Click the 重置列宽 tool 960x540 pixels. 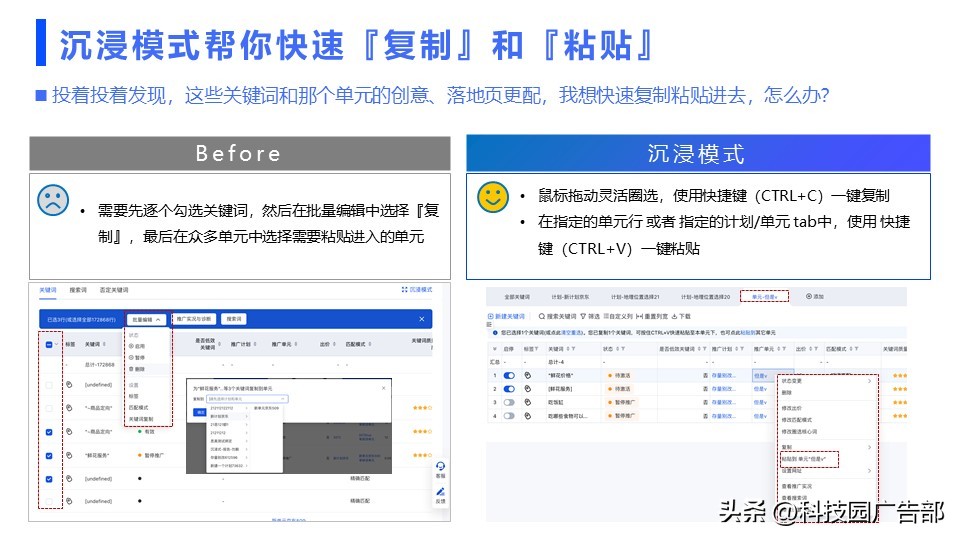651,317
